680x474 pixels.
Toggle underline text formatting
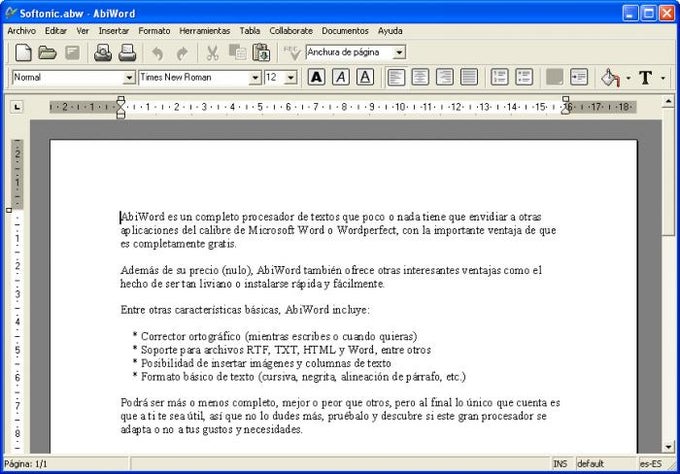365,77
